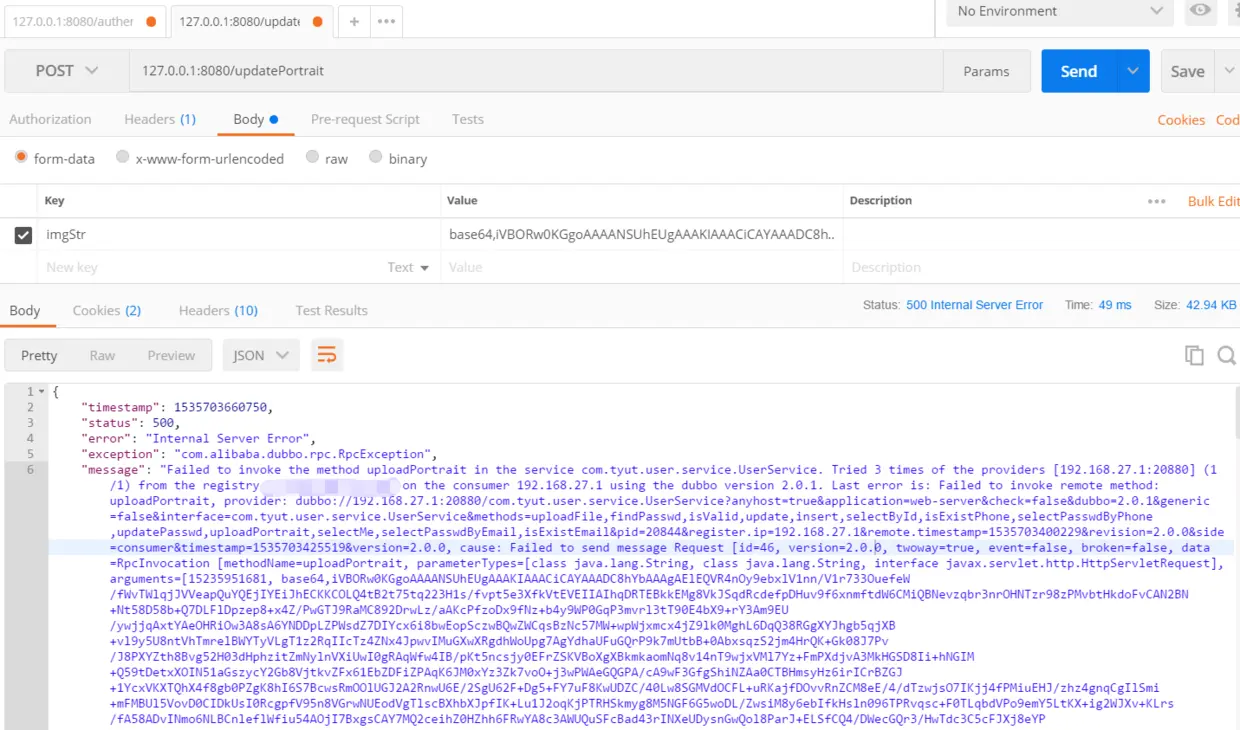The height and width of the screenshot is (730, 1240).
Task: Click the 42.94 KB response size value
Action: 1211,305
